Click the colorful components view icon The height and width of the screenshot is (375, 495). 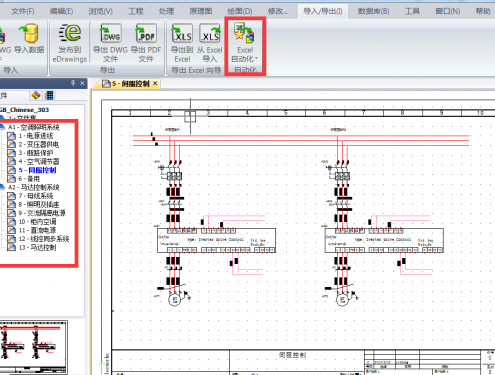pos(36,96)
